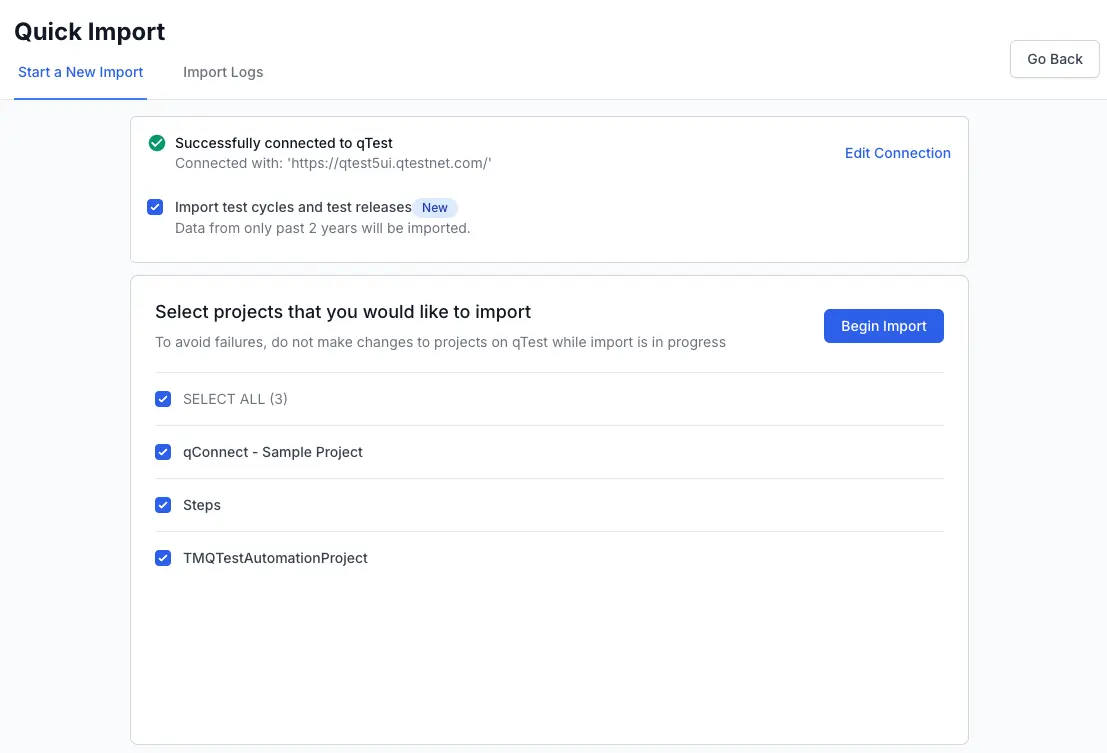Click the Begin Import button
This screenshot has width=1107, height=753.
883,326
